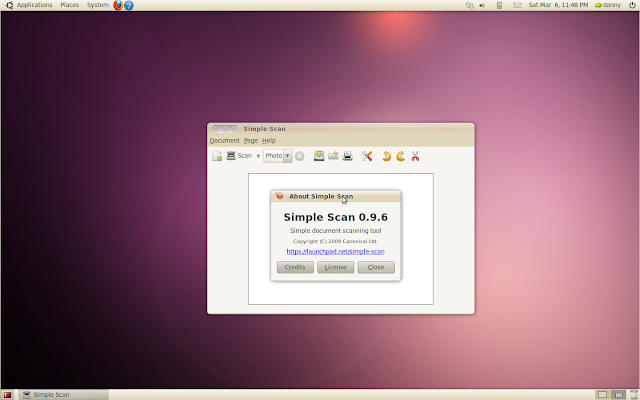640x400 pixels.
Task: Open the Help icon in top panel
Action: point(129,5)
